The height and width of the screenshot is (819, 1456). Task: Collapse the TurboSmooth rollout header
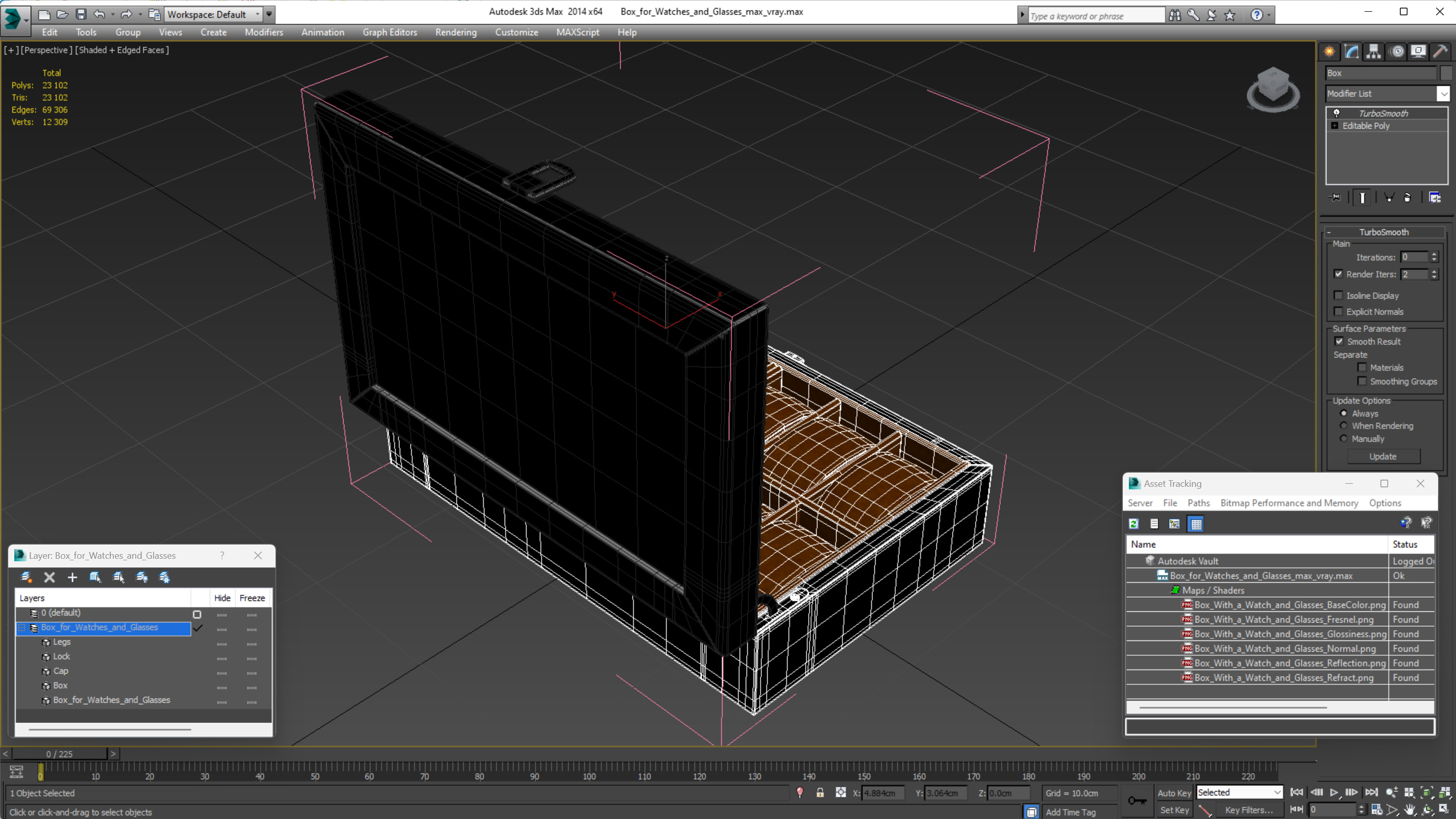1384,232
